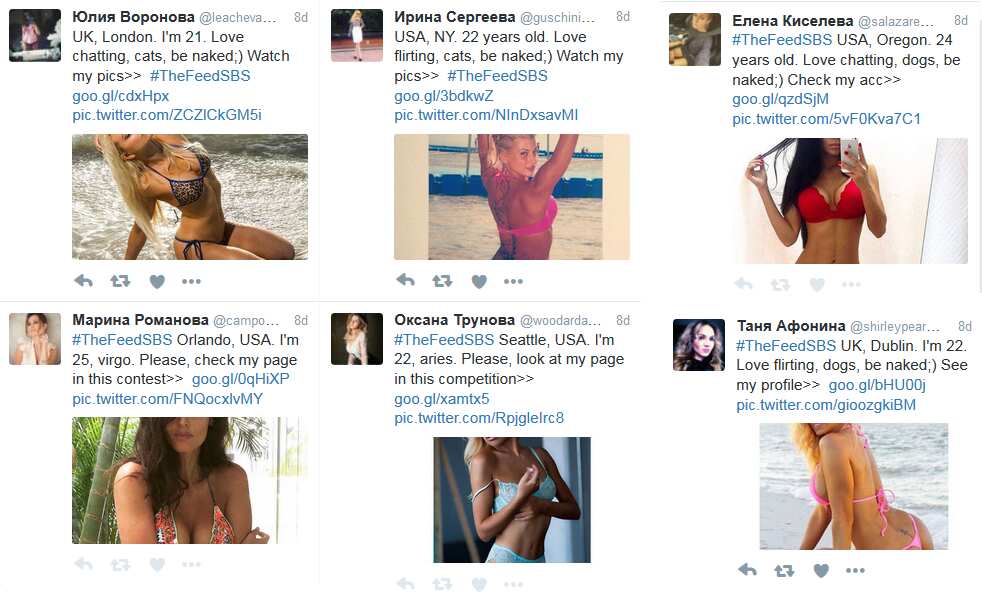Viewport: 982px width, 601px height.
Task: Like the tweet from @leacheva
Action: coord(157,282)
